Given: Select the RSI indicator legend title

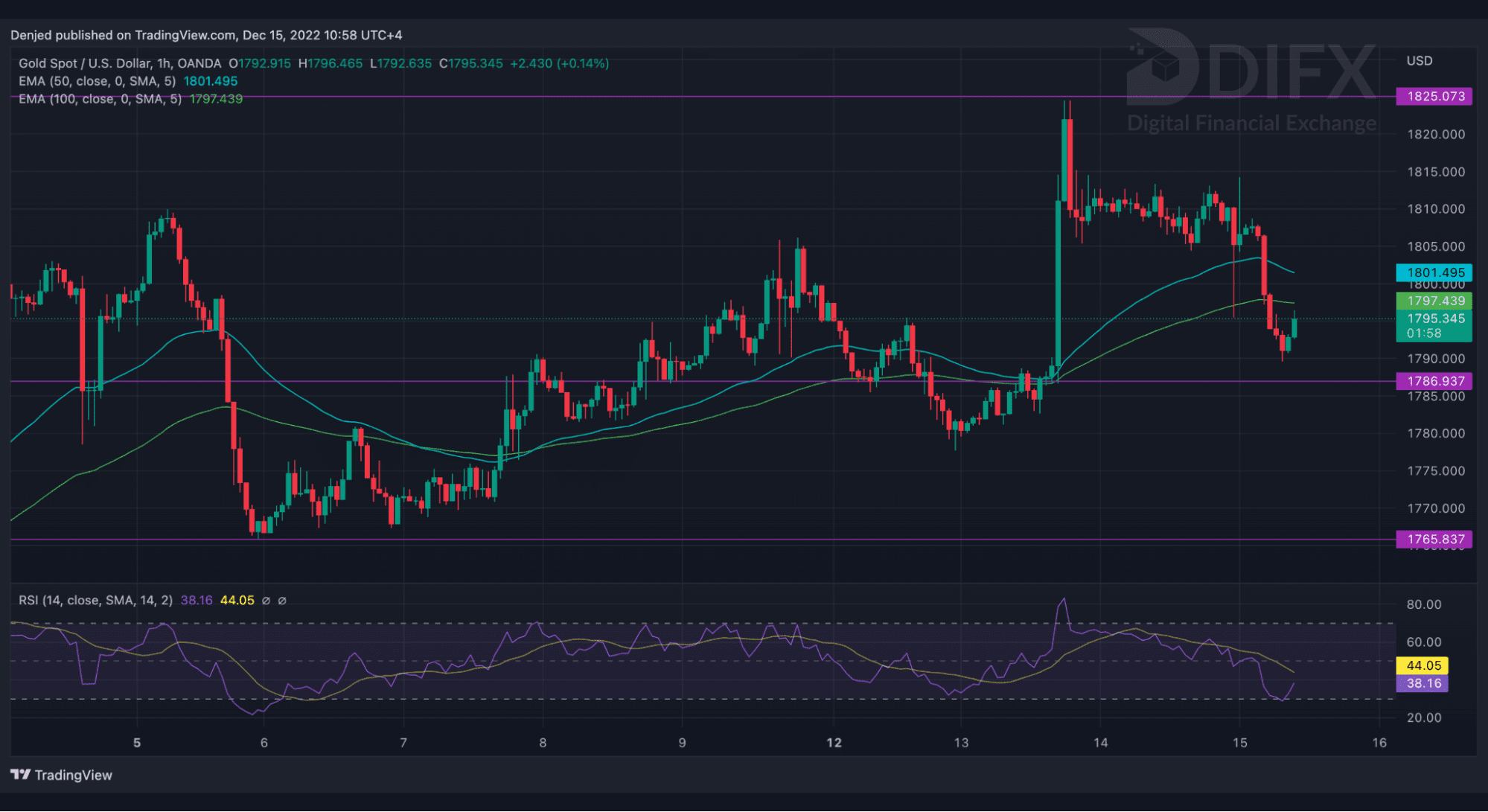Looking at the screenshot, I should point(95,601).
